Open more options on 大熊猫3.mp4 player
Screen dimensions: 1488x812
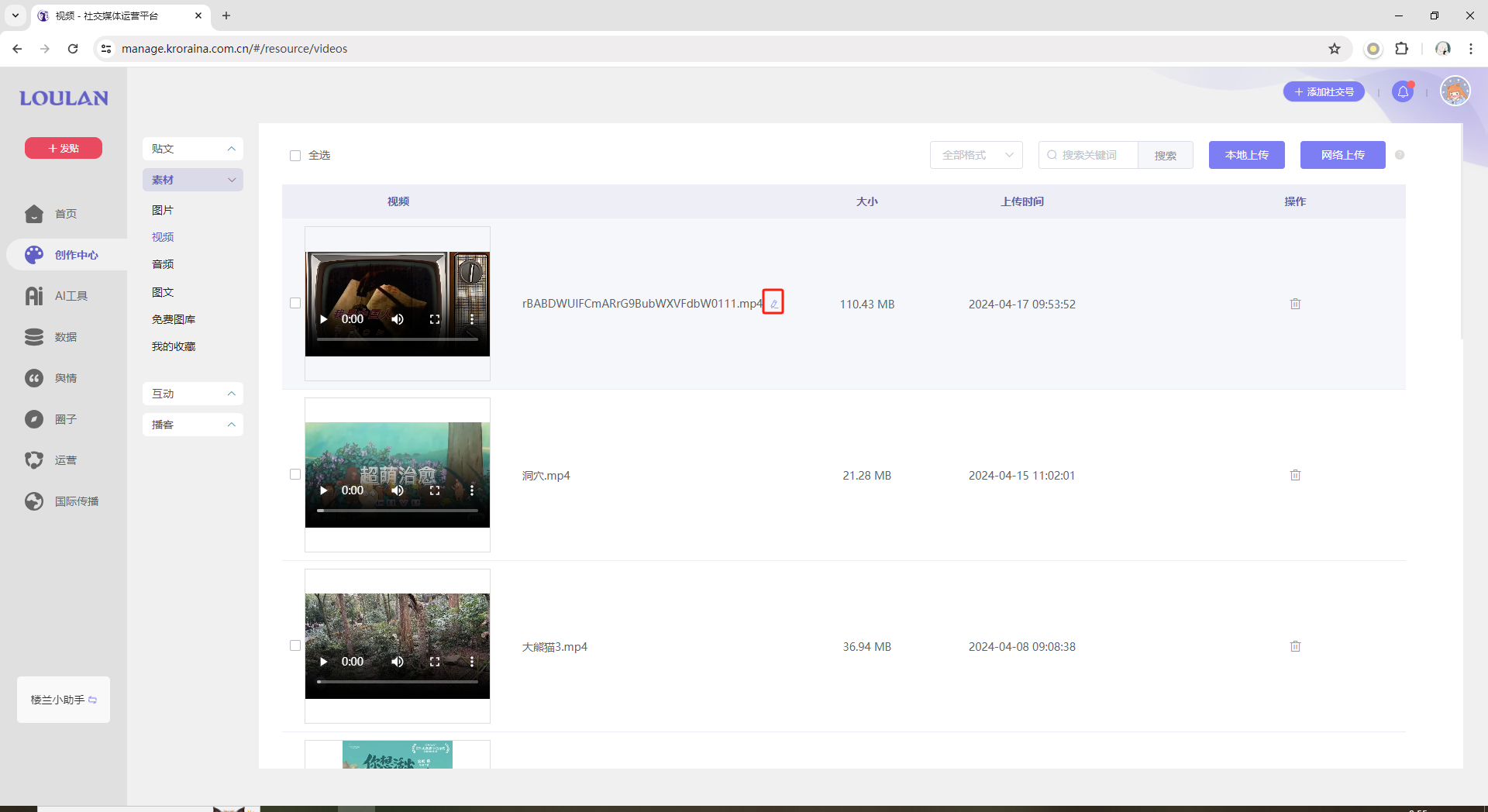[x=472, y=662]
